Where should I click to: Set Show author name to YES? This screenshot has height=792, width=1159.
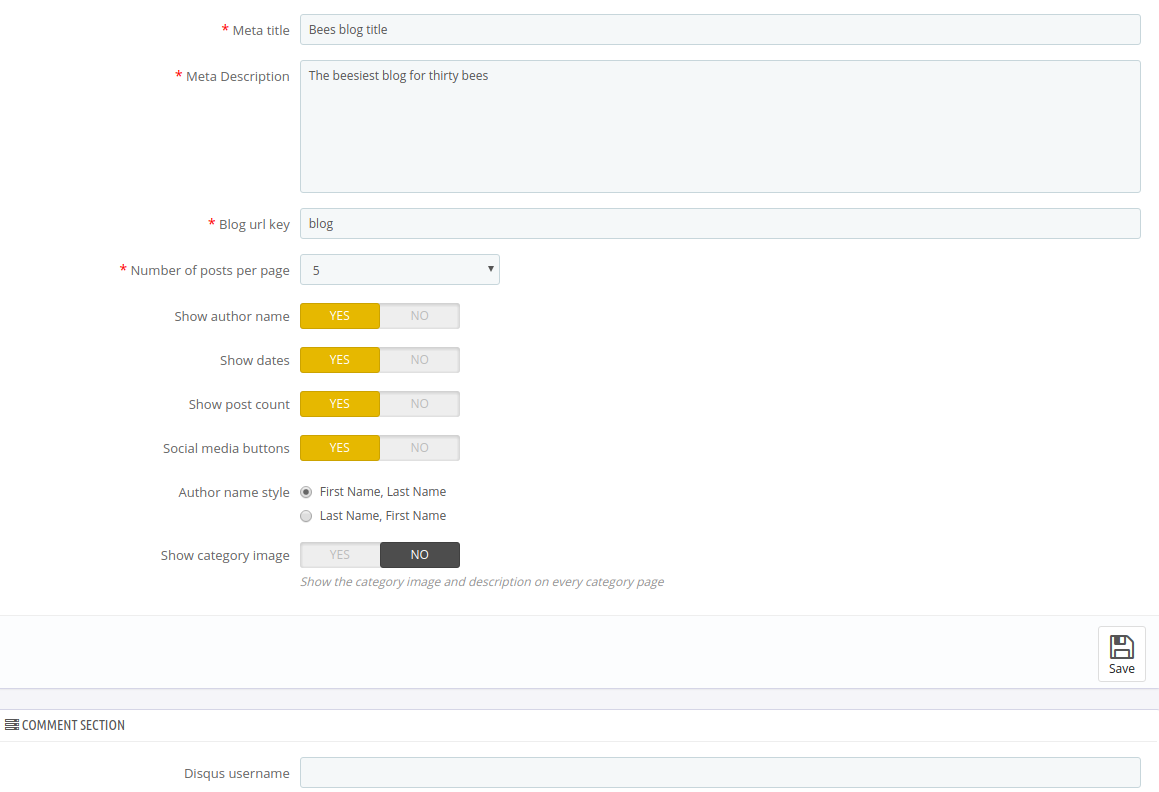(340, 316)
